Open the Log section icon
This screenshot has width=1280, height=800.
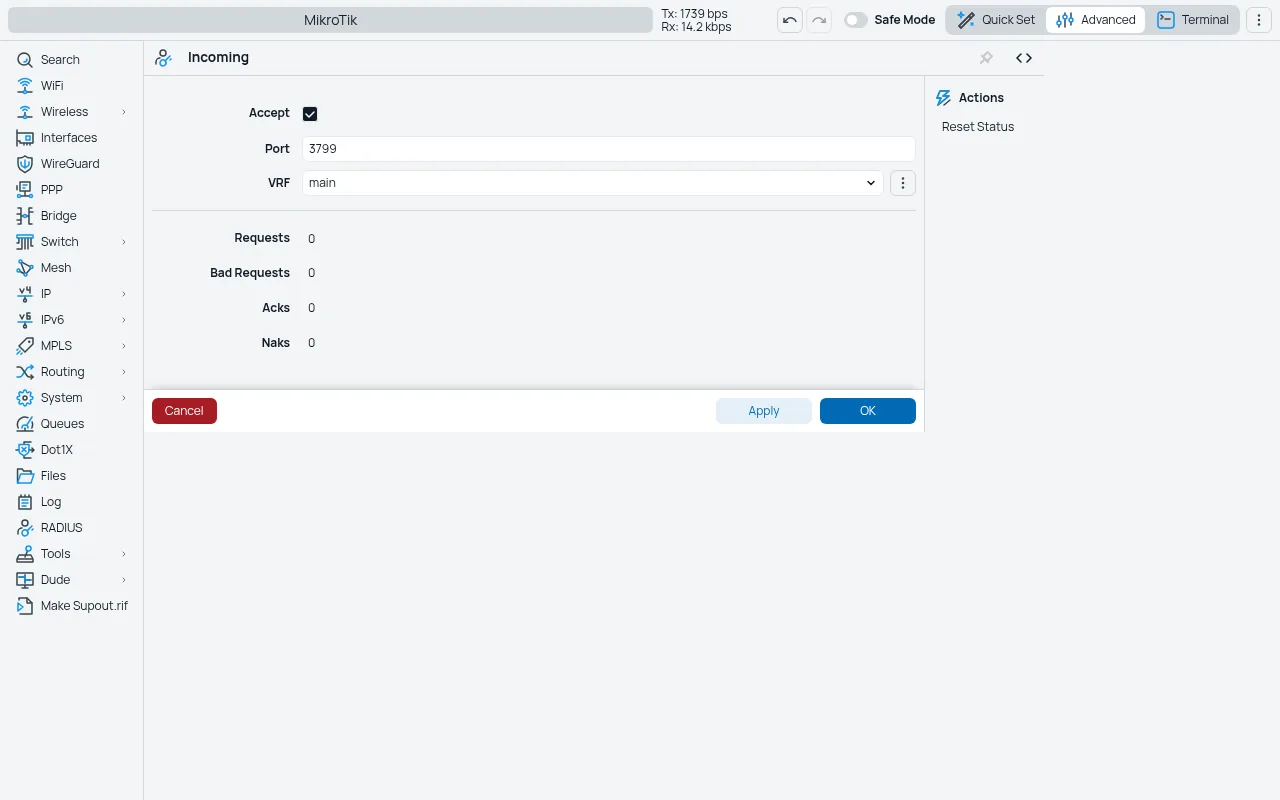point(25,502)
